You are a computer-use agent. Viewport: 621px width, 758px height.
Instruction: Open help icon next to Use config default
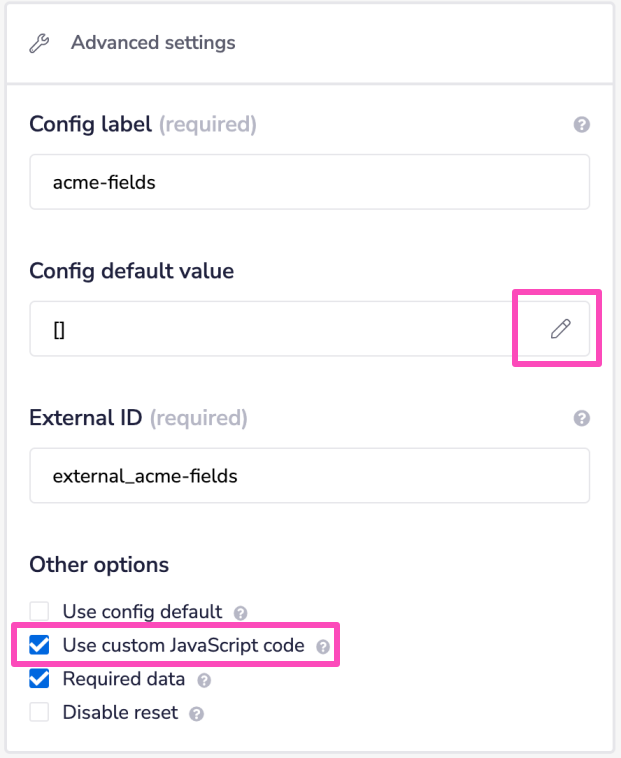tap(240, 612)
